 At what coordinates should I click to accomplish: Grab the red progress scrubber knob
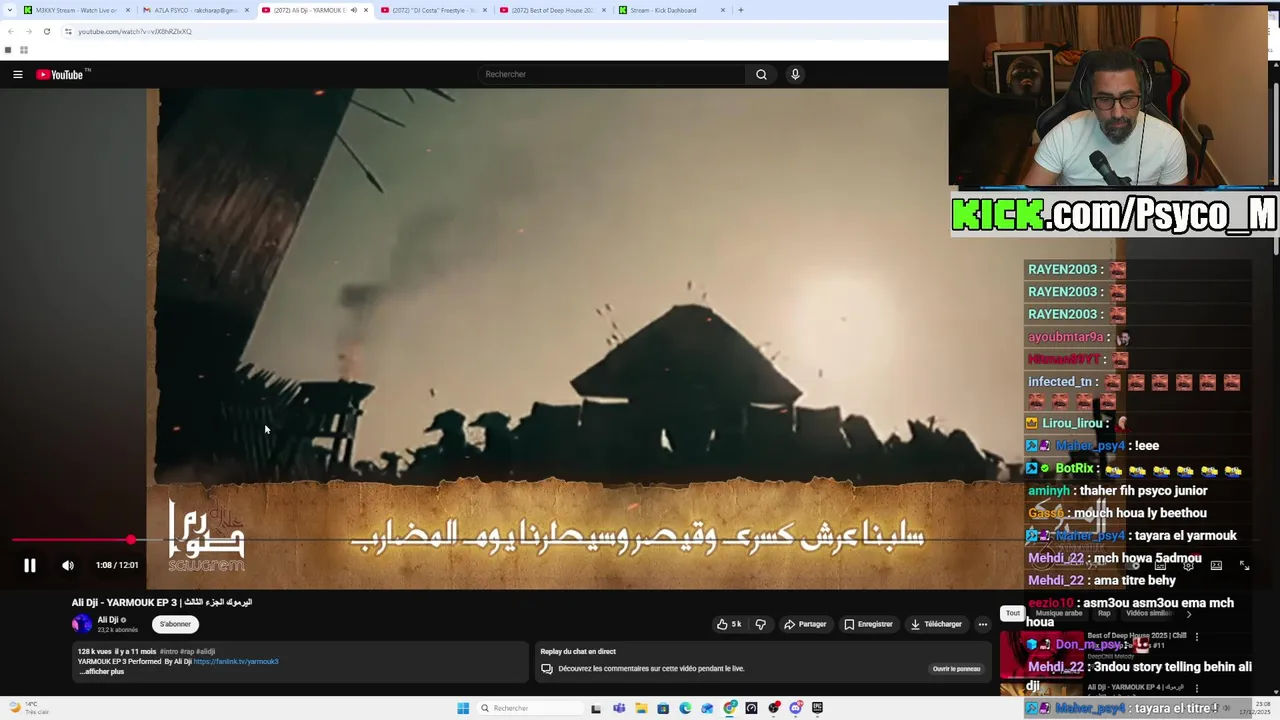tap(131, 540)
